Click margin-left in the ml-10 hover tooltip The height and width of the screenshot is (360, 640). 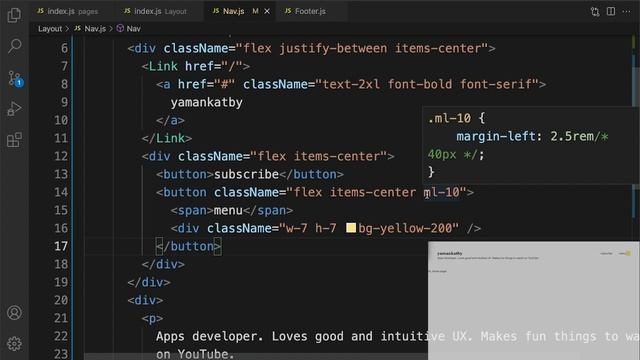[496, 136]
